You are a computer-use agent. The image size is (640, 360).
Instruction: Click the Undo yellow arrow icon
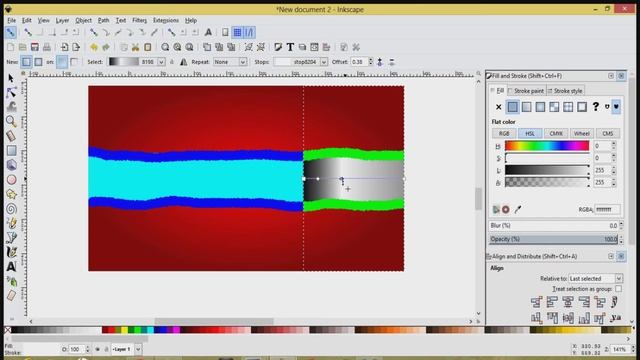94,47
